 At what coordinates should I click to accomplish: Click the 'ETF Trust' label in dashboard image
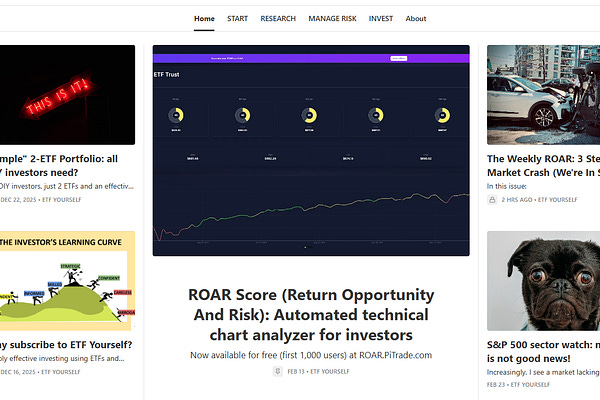(166, 75)
